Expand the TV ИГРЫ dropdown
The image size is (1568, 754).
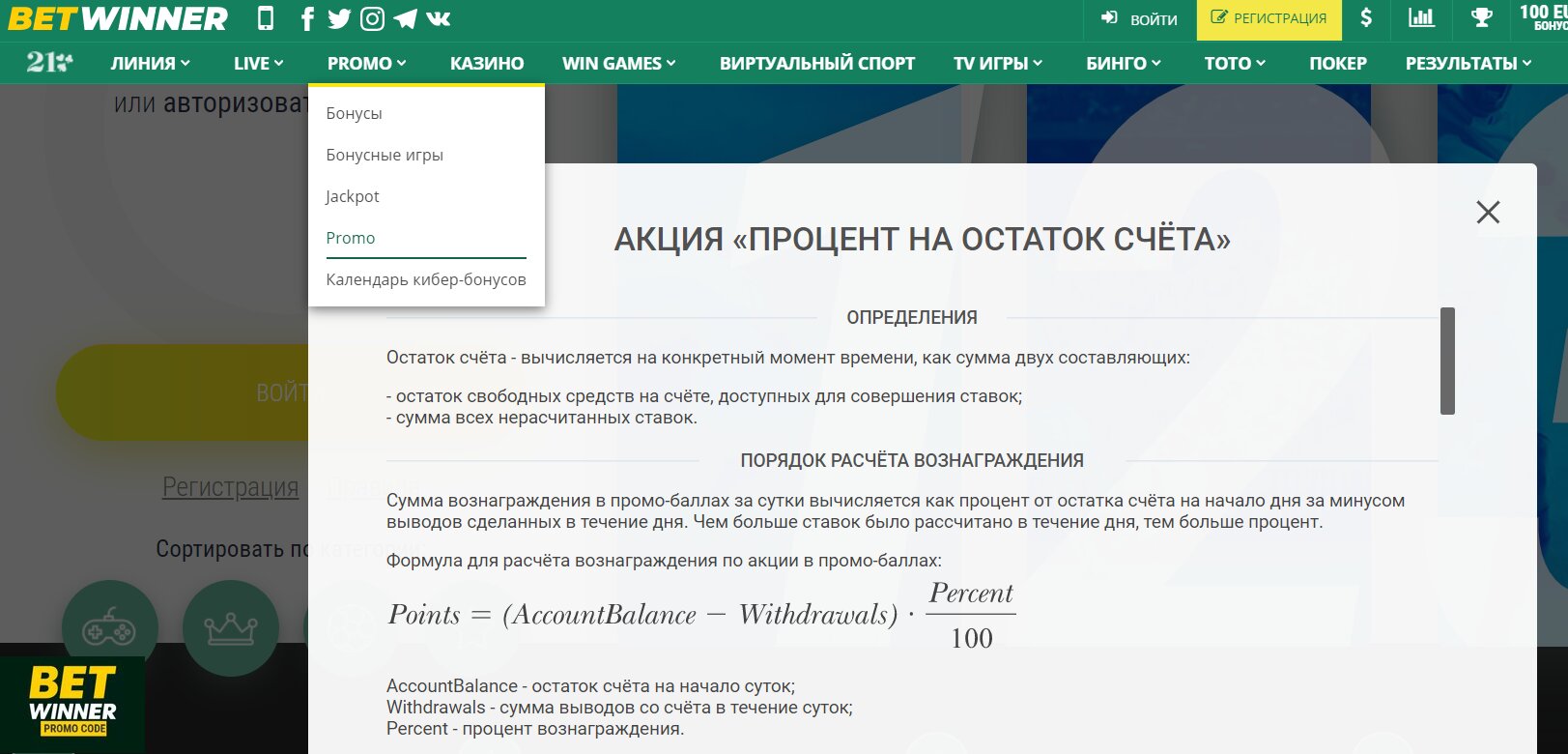point(997,63)
